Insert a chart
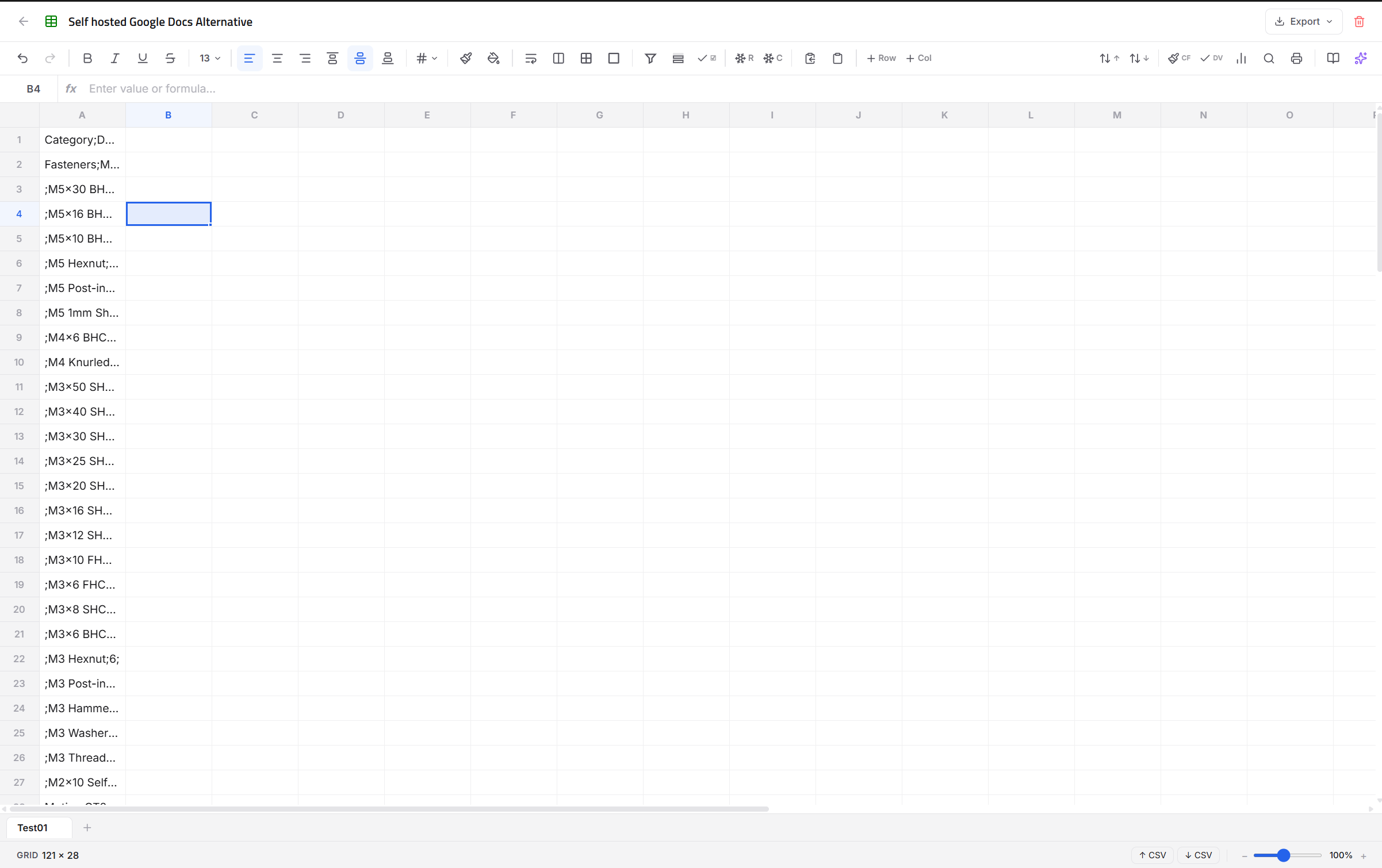1382x868 pixels. pyautogui.click(x=1241, y=58)
